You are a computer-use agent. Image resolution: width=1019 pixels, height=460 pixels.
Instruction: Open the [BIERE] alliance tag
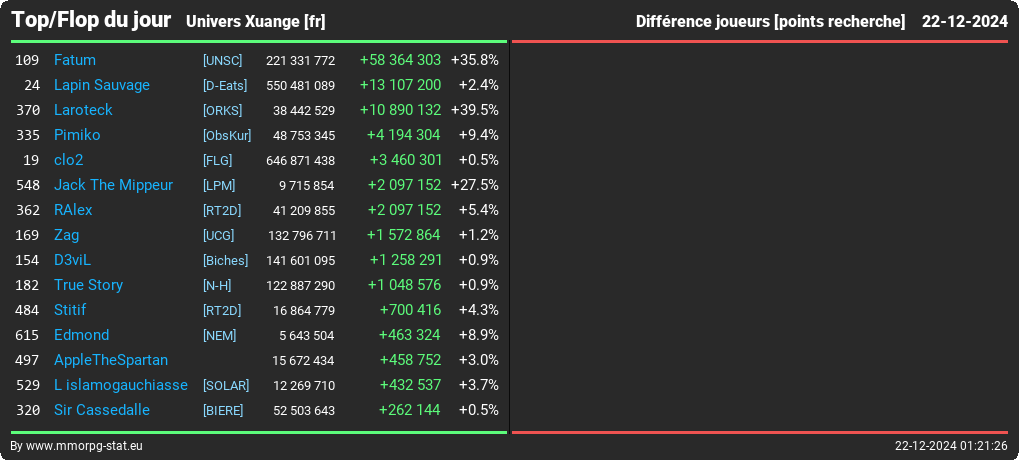[x=223, y=411]
